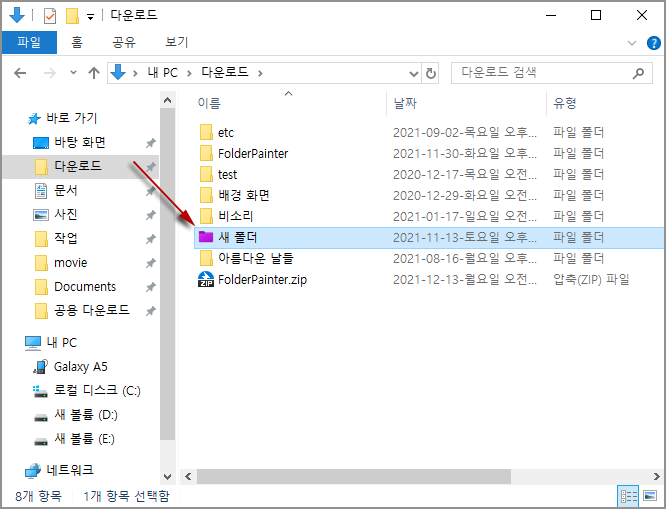Image resolution: width=666 pixels, height=509 pixels.
Task: Open the address bar history dropdown
Action: pyautogui.click(x=414, y=74)
